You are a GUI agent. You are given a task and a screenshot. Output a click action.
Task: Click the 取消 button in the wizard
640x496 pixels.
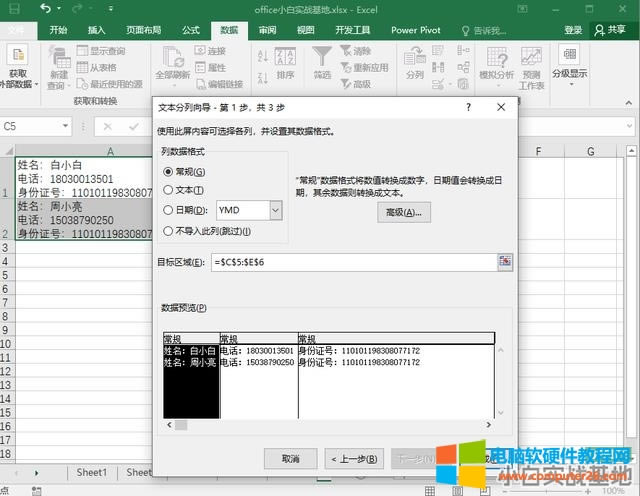coord(291,459)
